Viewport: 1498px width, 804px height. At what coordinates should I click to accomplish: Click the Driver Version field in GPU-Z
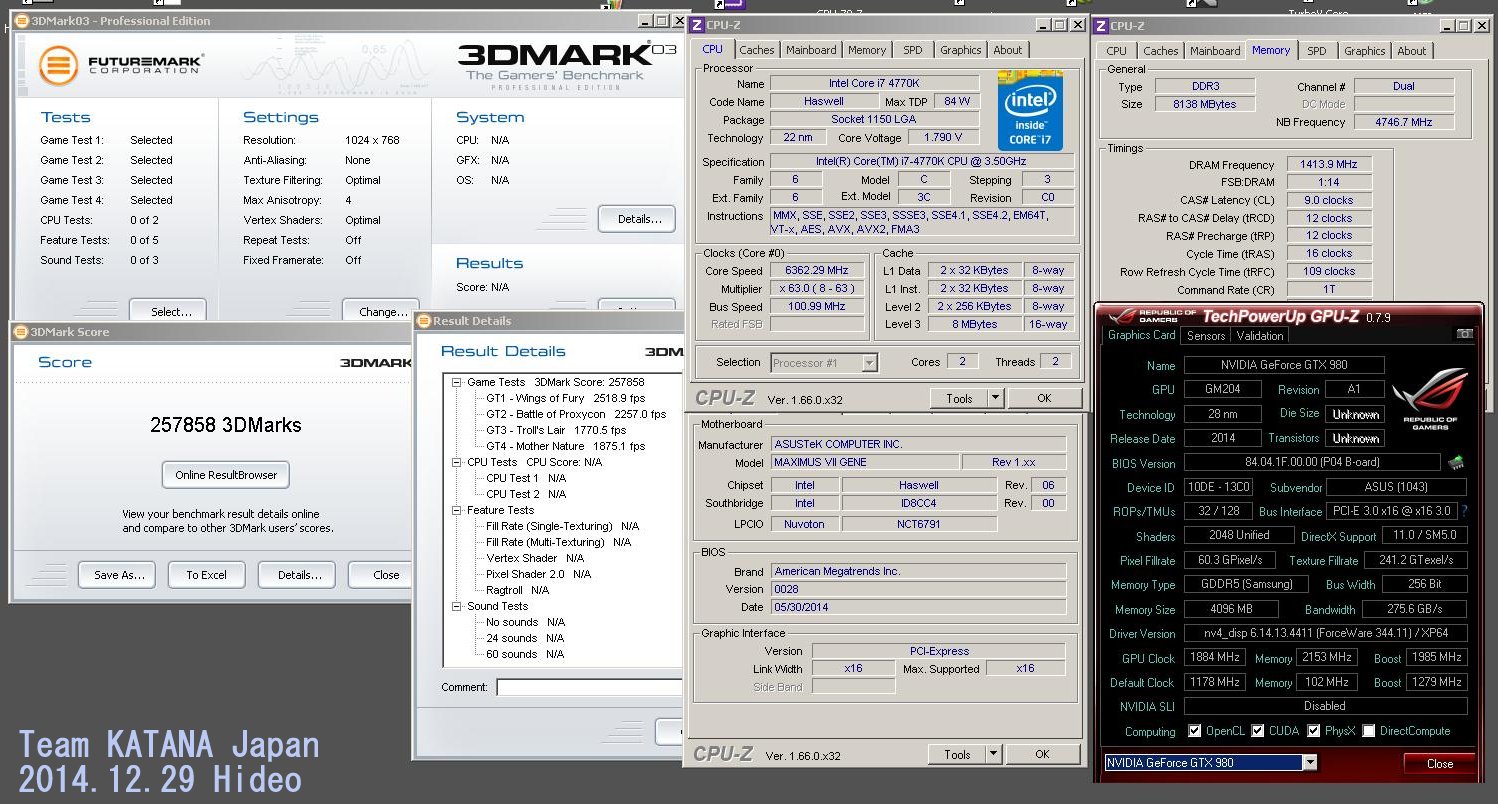pyautogui.click(x=1325, y=633)
